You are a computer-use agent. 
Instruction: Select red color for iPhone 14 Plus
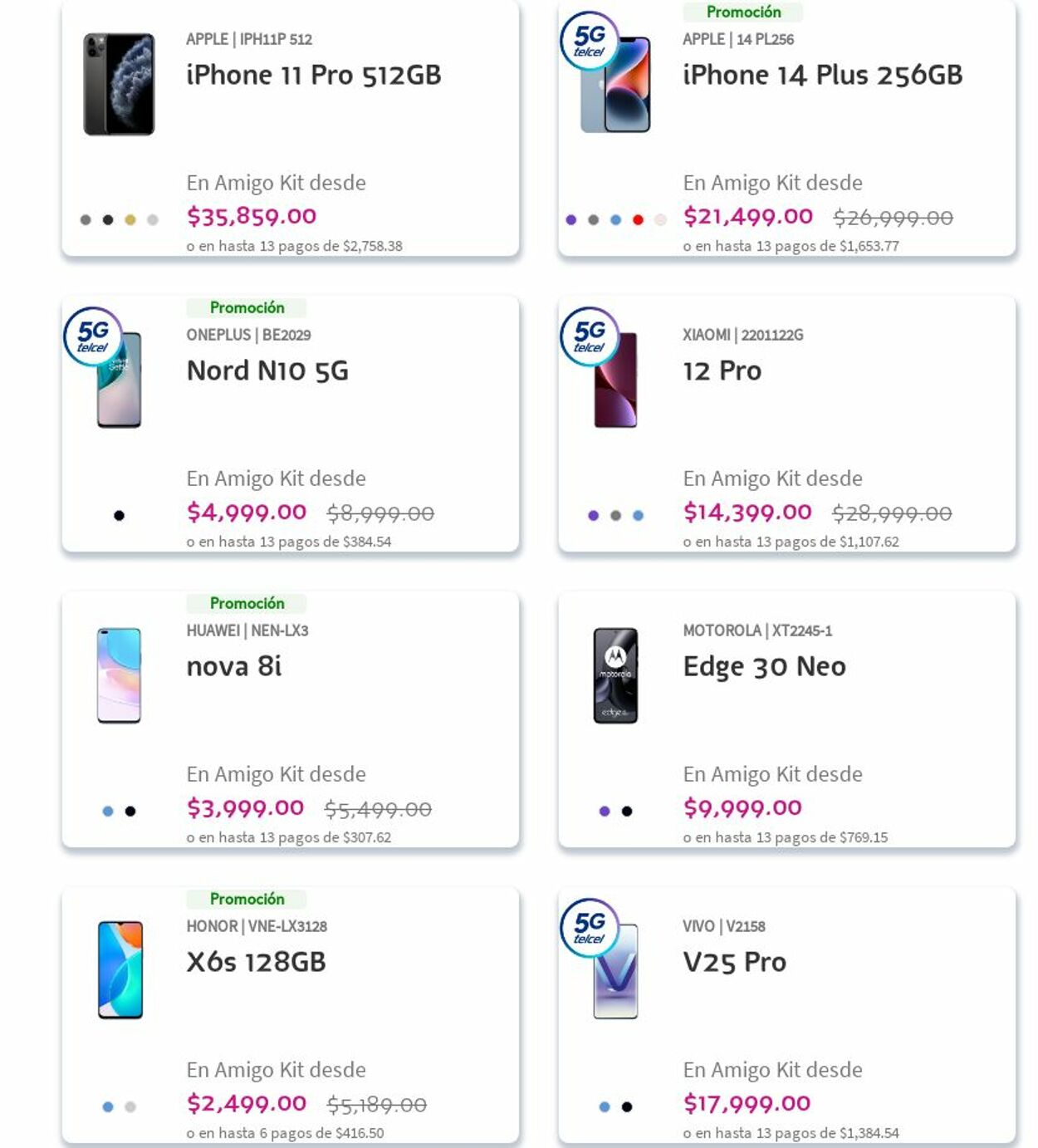638,220
